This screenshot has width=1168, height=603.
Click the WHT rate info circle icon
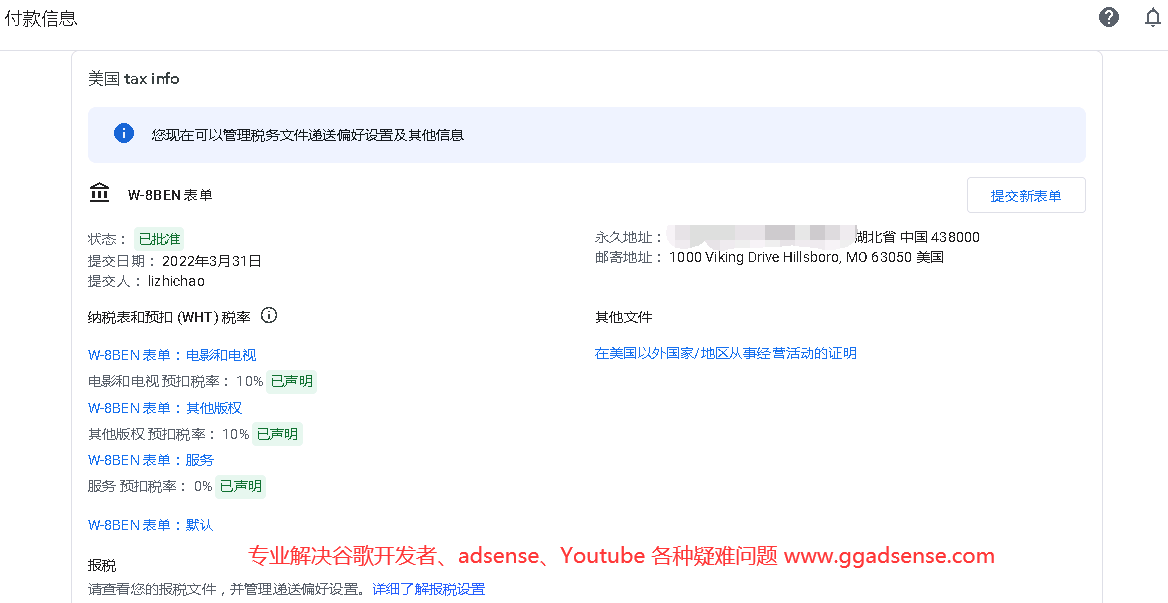[269, 315]
